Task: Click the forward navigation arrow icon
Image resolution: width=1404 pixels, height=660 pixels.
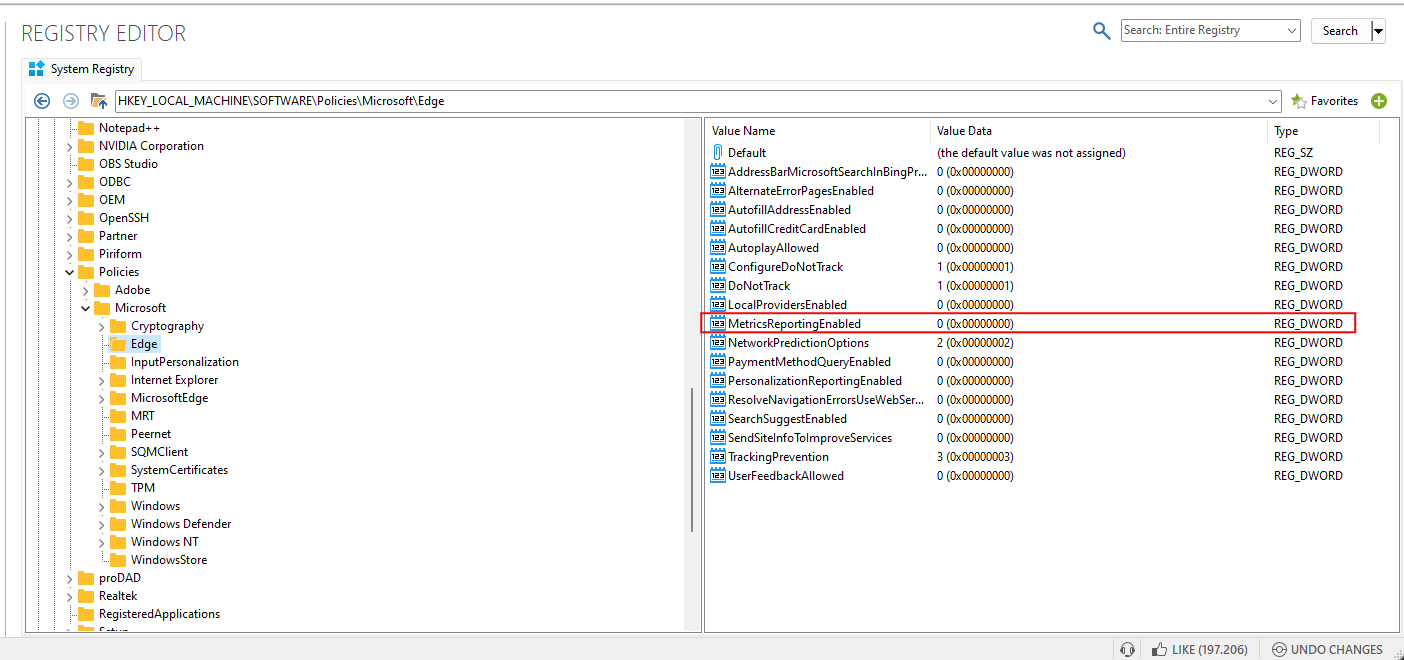Action: point(71,101)
